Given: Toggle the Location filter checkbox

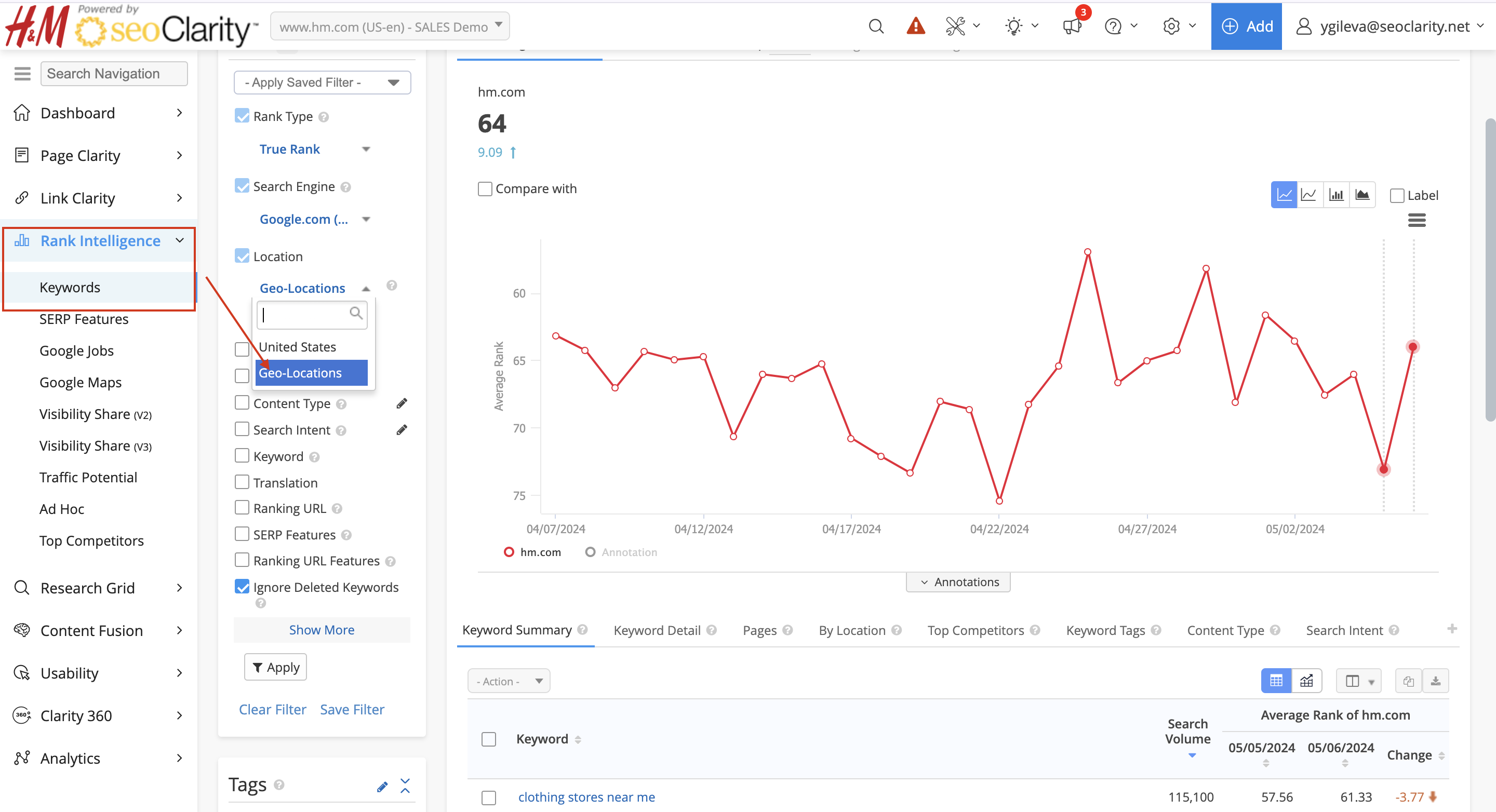Looking at the screenshot, I should [x=242, y=256].
